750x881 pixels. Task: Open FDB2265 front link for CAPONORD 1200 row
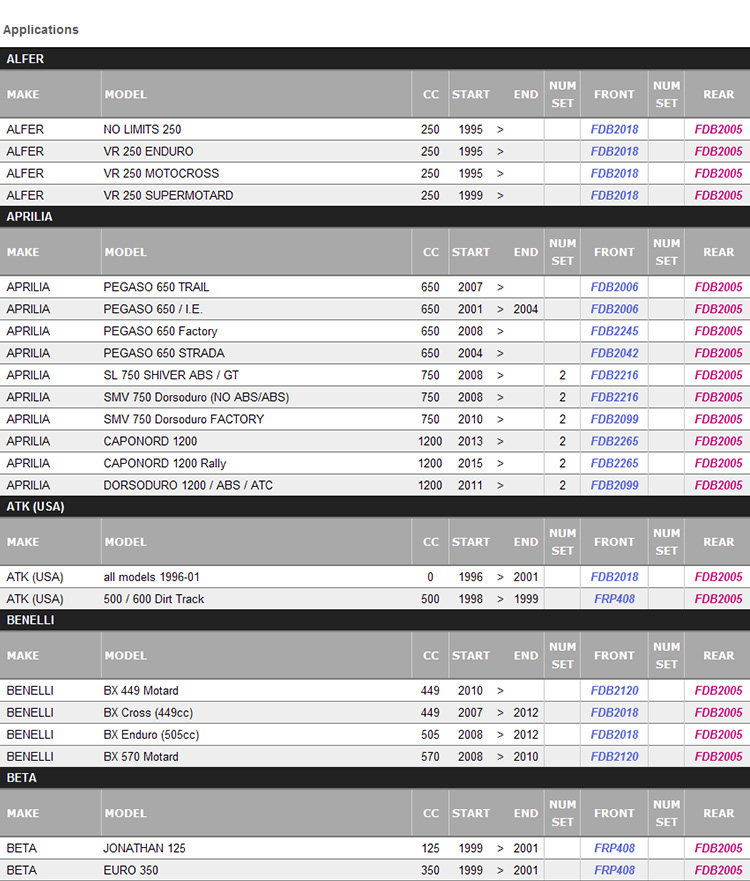click(614, 441)
